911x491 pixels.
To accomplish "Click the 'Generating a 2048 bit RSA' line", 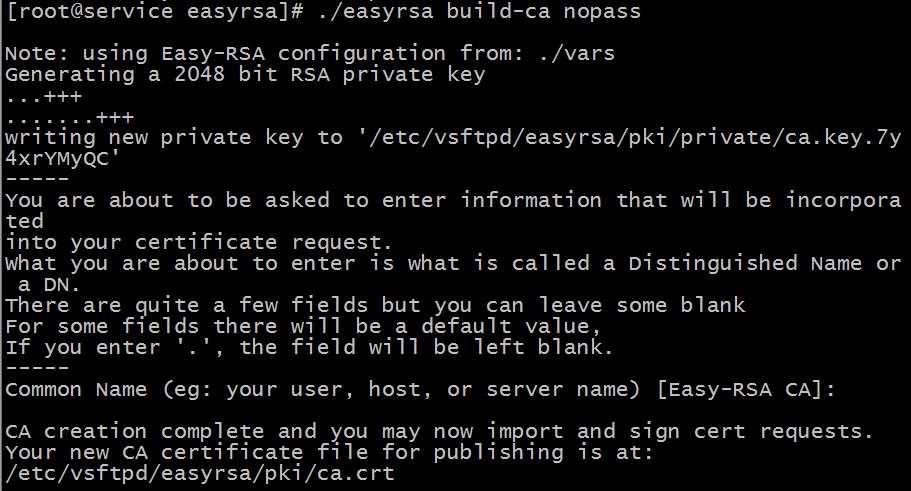I will click(x=245, y=74).
